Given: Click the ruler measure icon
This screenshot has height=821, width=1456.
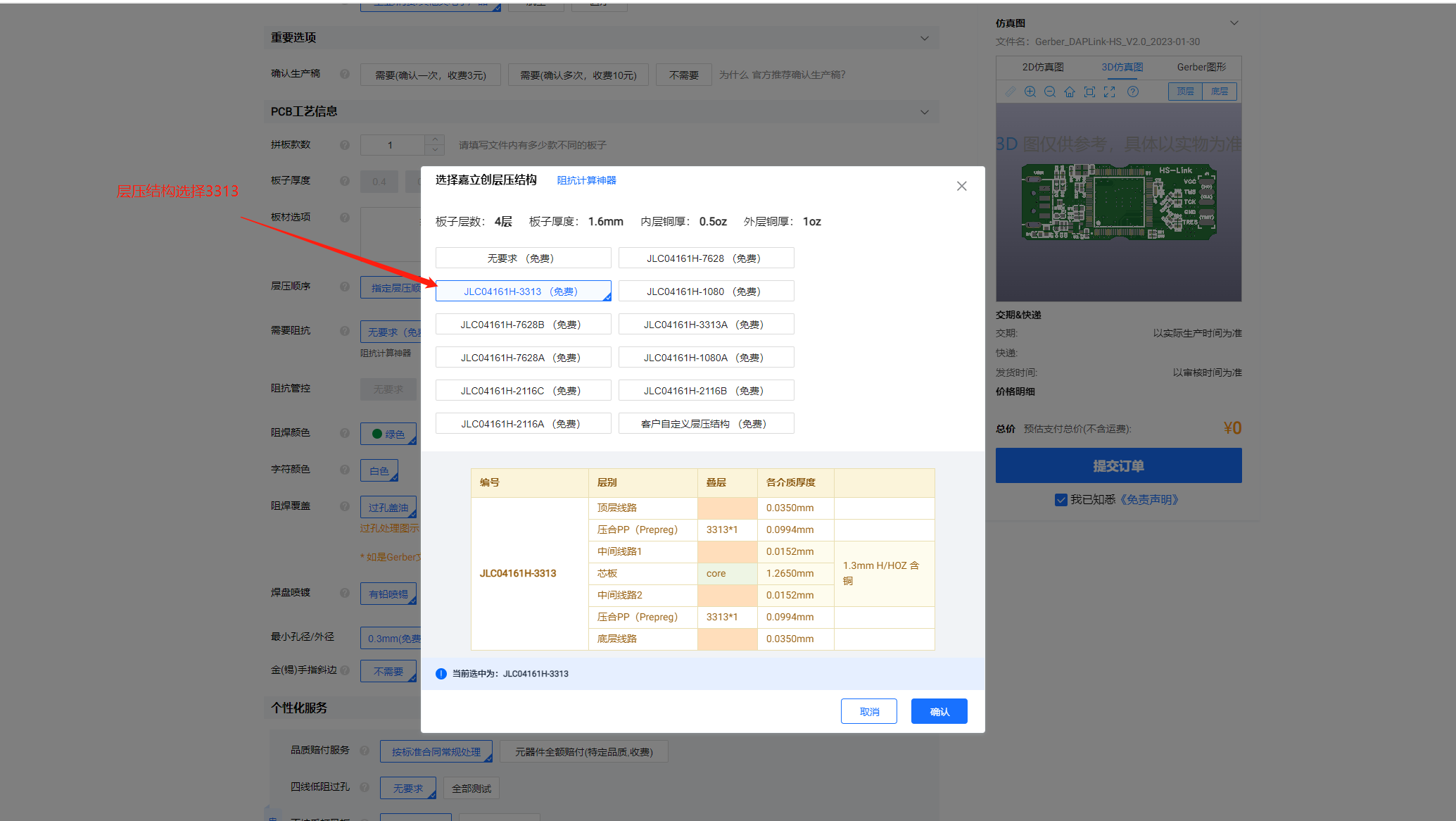Looking at the screenshot, I should [x=1010, y=92].
